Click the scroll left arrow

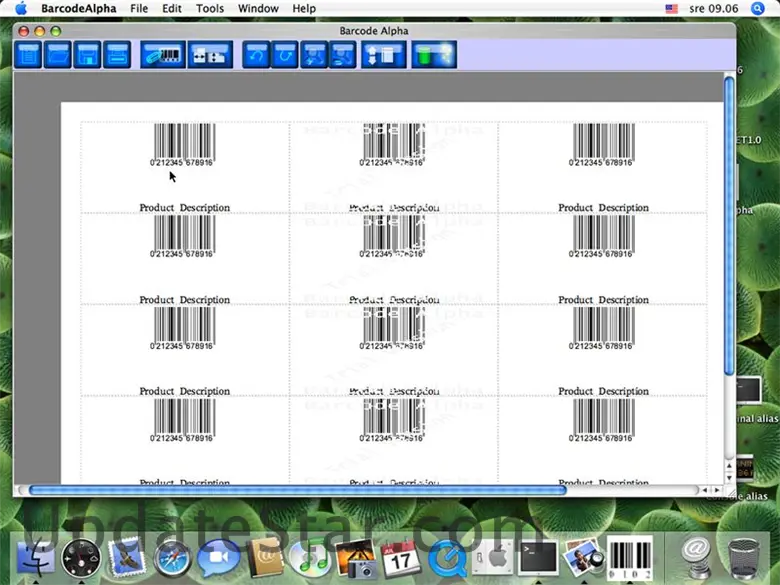click(705, 490)
